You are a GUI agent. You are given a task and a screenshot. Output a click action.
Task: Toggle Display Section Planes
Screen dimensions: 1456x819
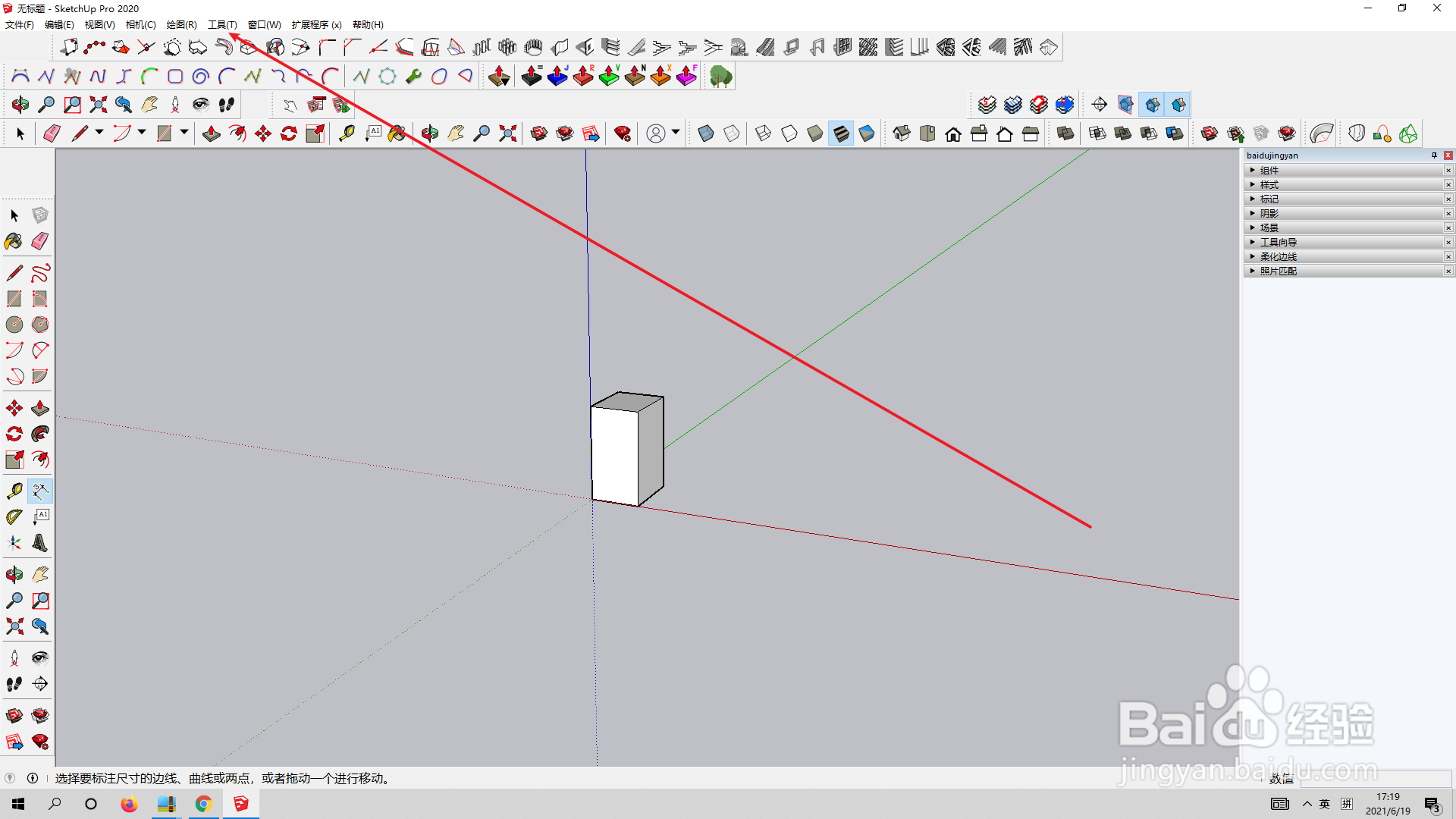pos(1125,105)
